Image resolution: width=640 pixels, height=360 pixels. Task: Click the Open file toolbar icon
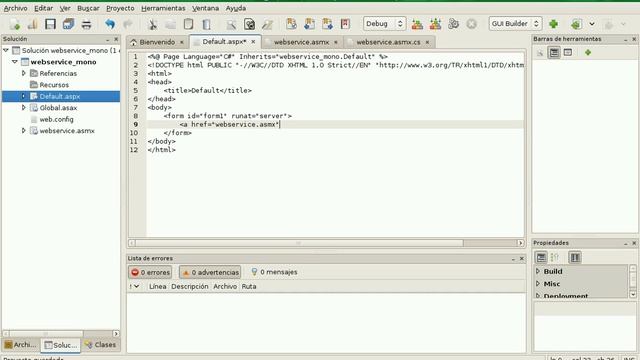(33, 24)
